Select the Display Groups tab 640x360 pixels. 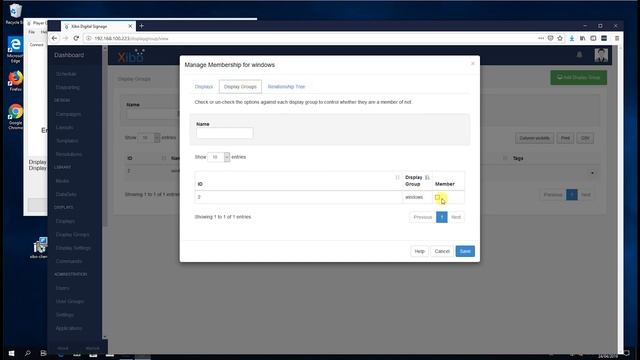point(240,87)
